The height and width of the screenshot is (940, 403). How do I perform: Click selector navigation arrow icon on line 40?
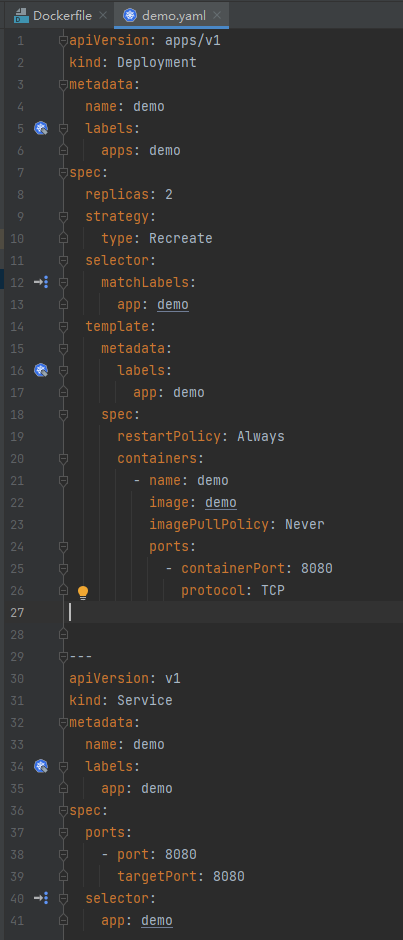click(41, 897)
